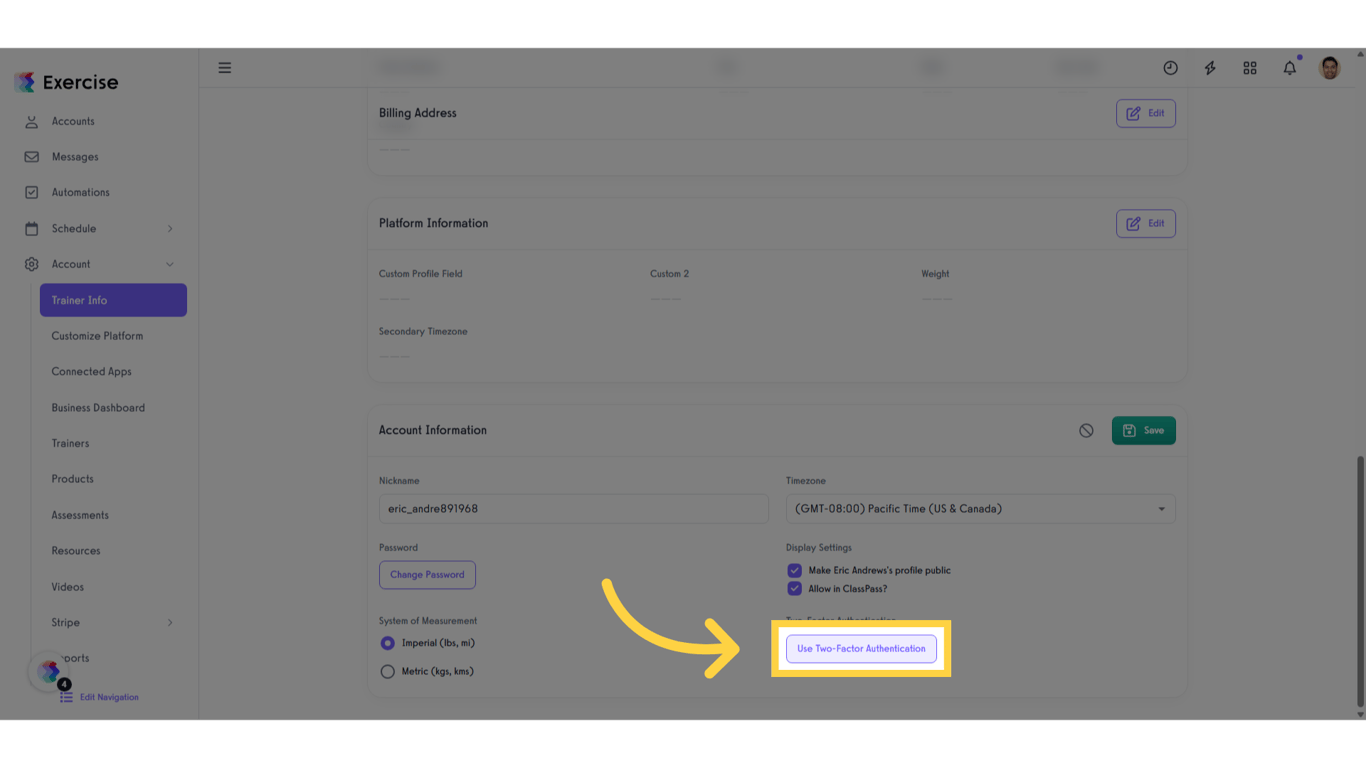This screenshot has width=1366, height=768.
Task: Open Messages from the sidebar envelope icon
Action: pos(33,156)
